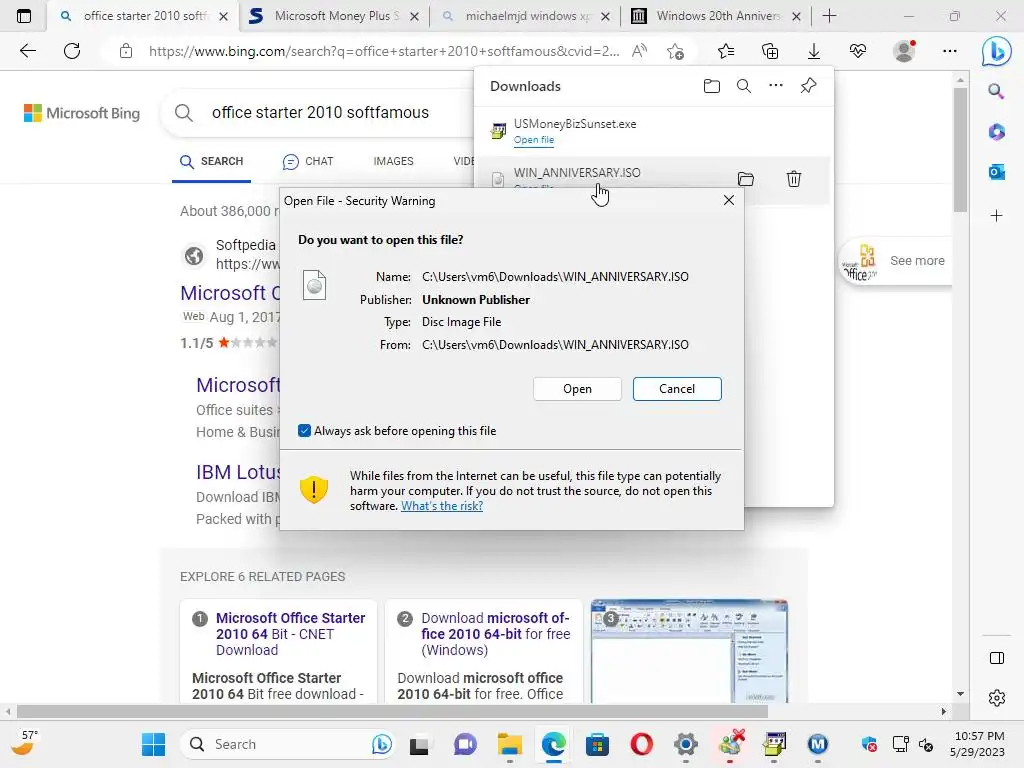Open Edge Settings and more menu
The height and width of the screenshot is (768, 1024).
point(950,51)
